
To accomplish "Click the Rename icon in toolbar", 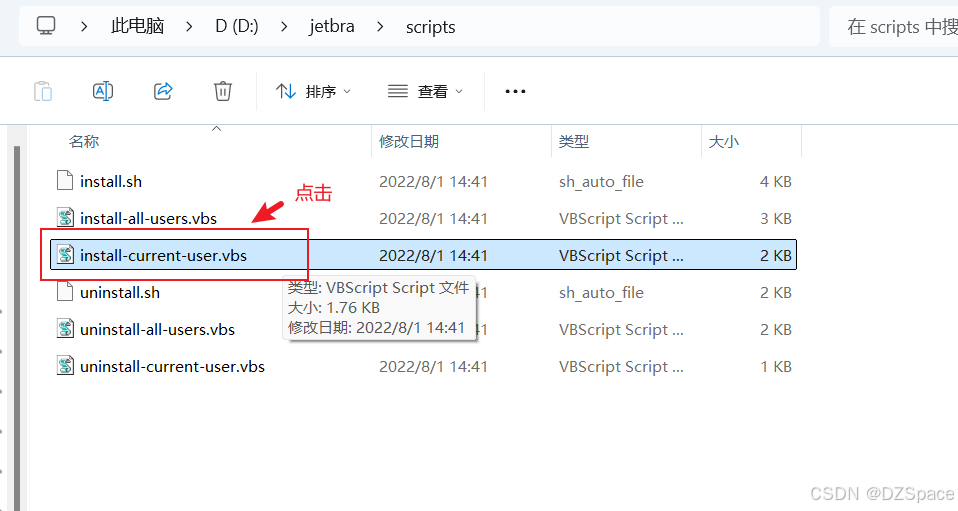I will point(103,91).
